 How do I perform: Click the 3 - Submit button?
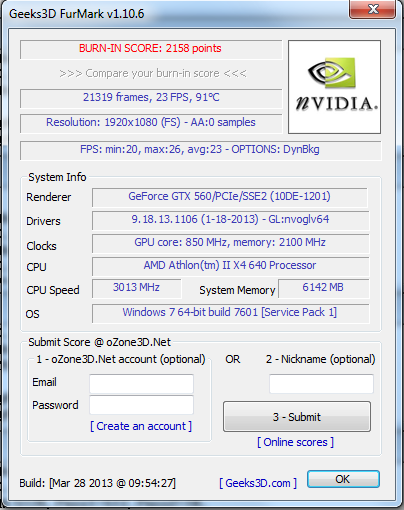coord(297,417)
